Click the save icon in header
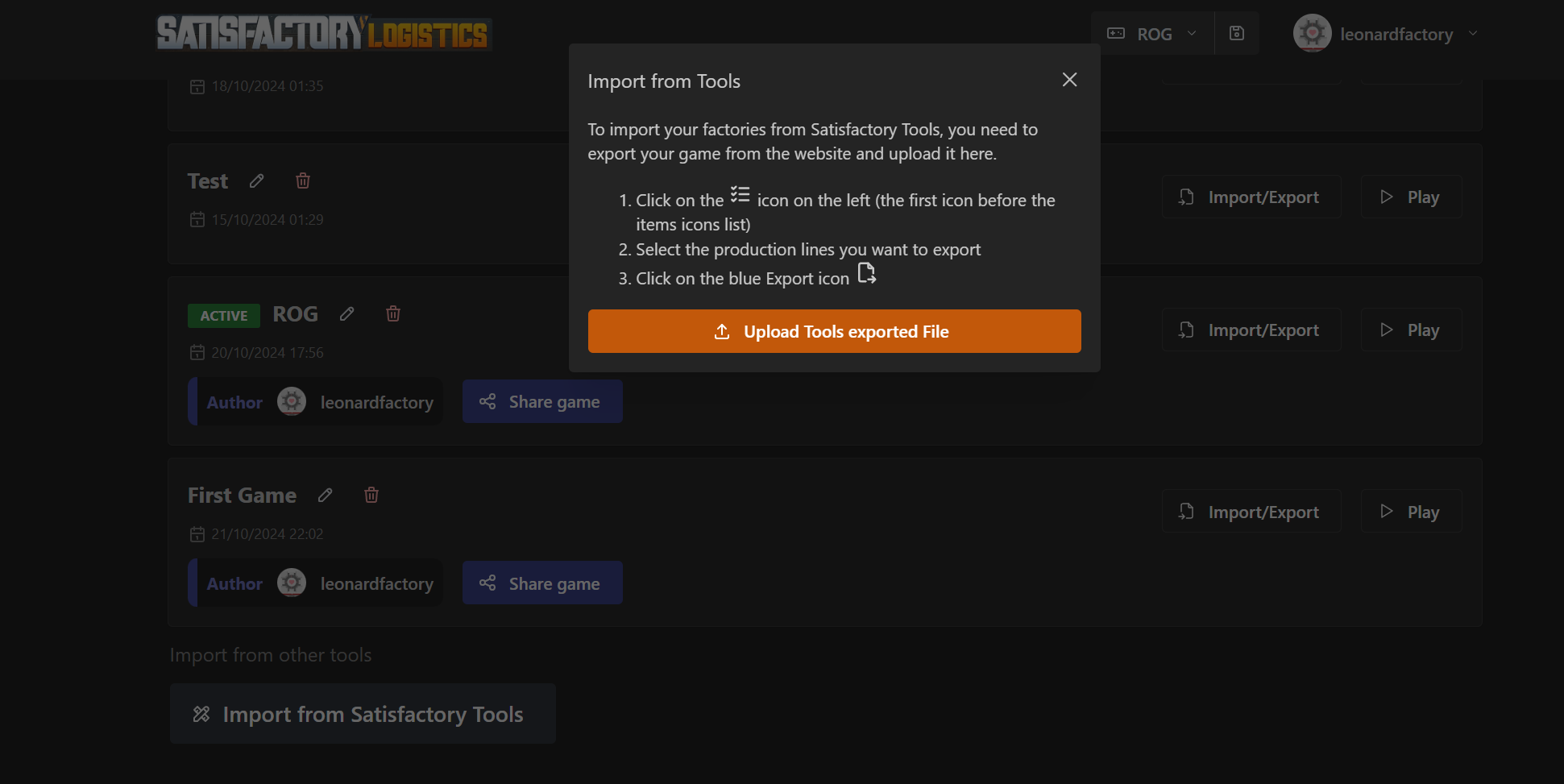 1237,34
